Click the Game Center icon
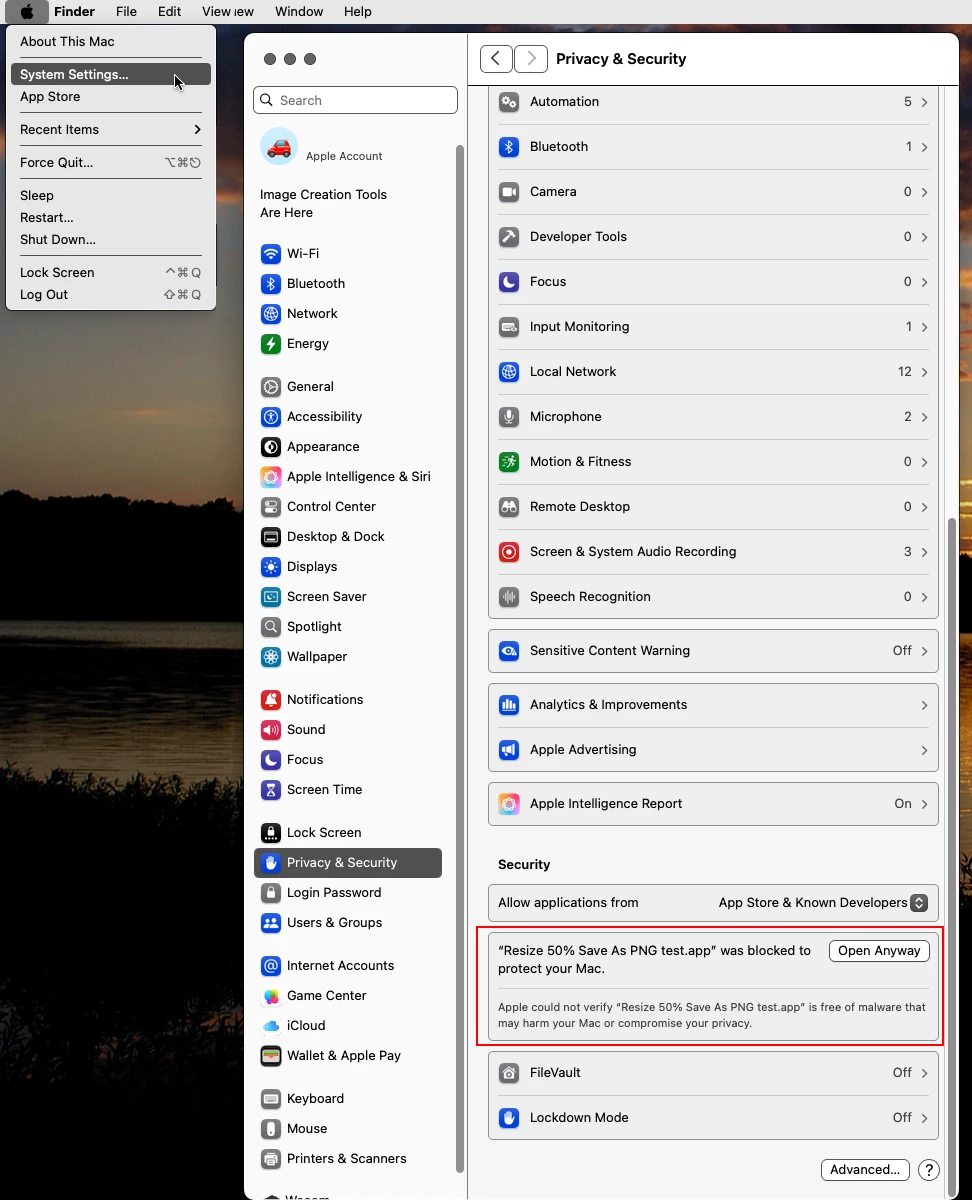 click(x=271, y=995)
